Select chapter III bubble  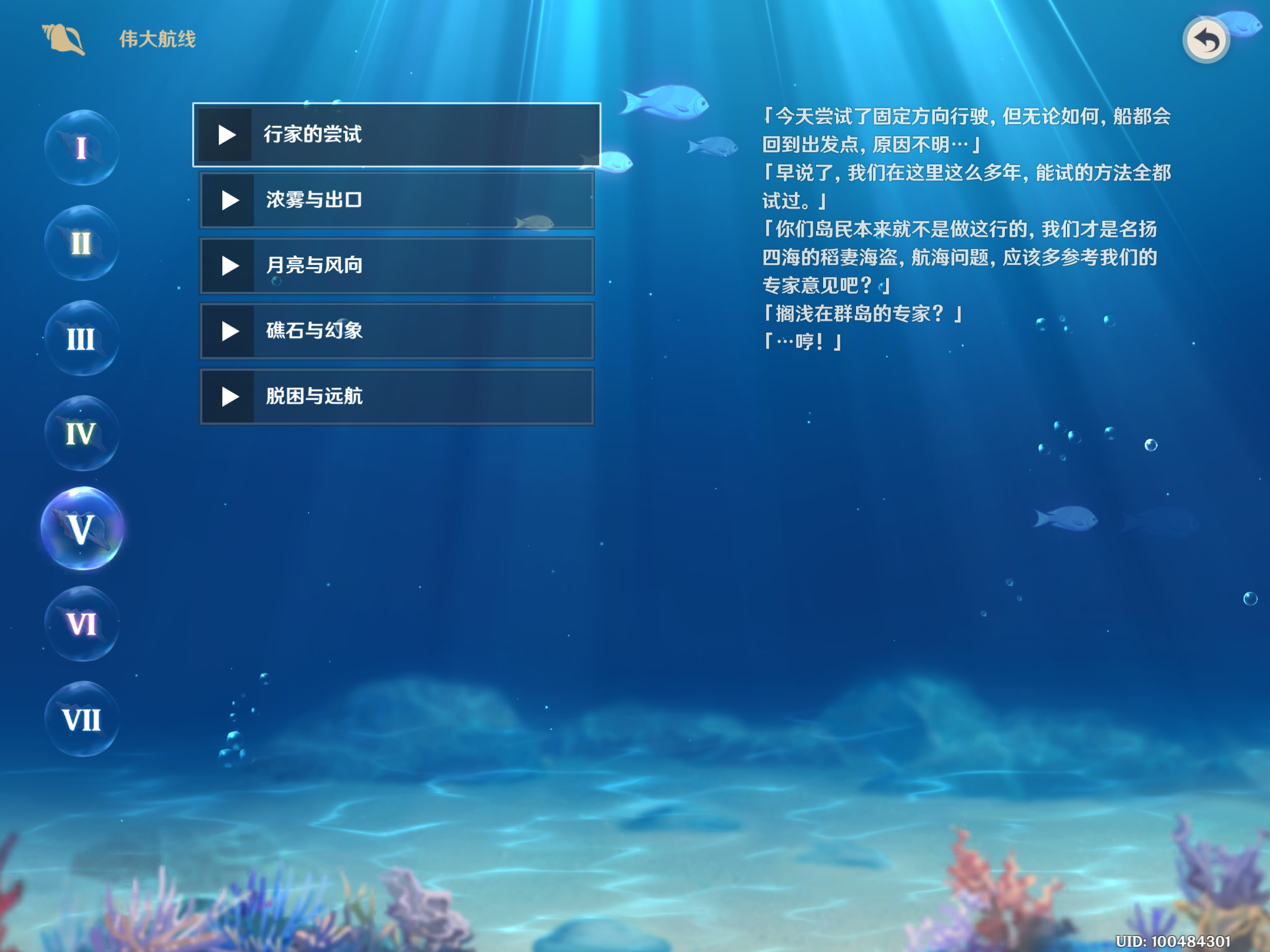[82, 338]
